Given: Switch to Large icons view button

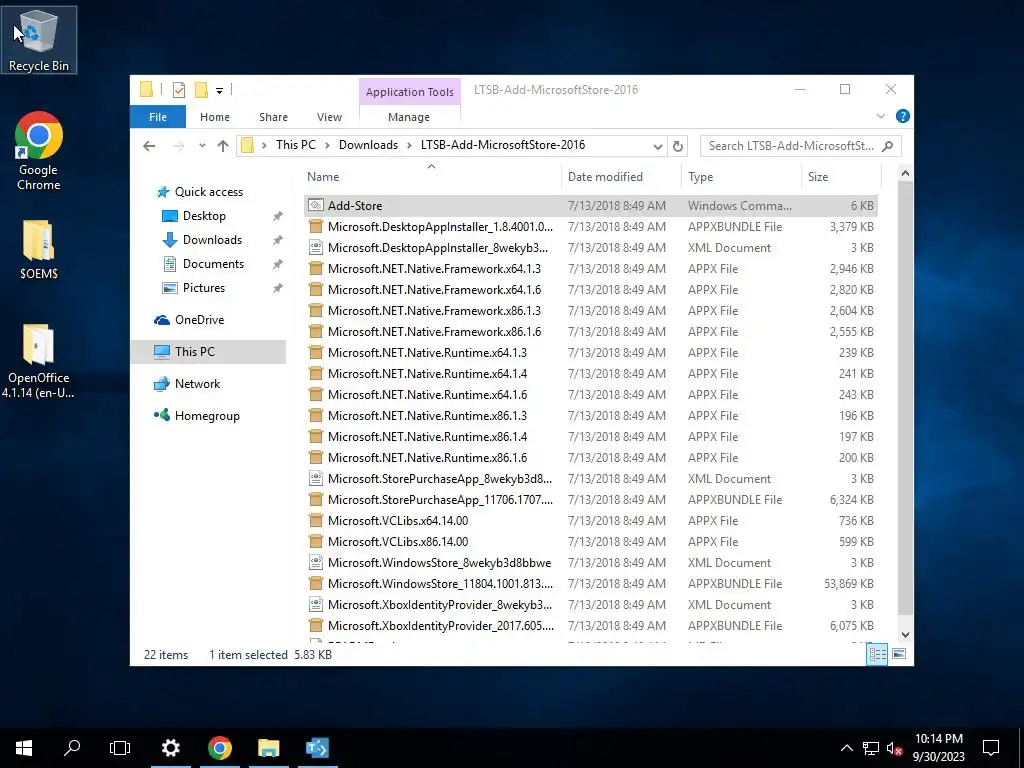Looking at the screenshot, I should pos(899,654).
